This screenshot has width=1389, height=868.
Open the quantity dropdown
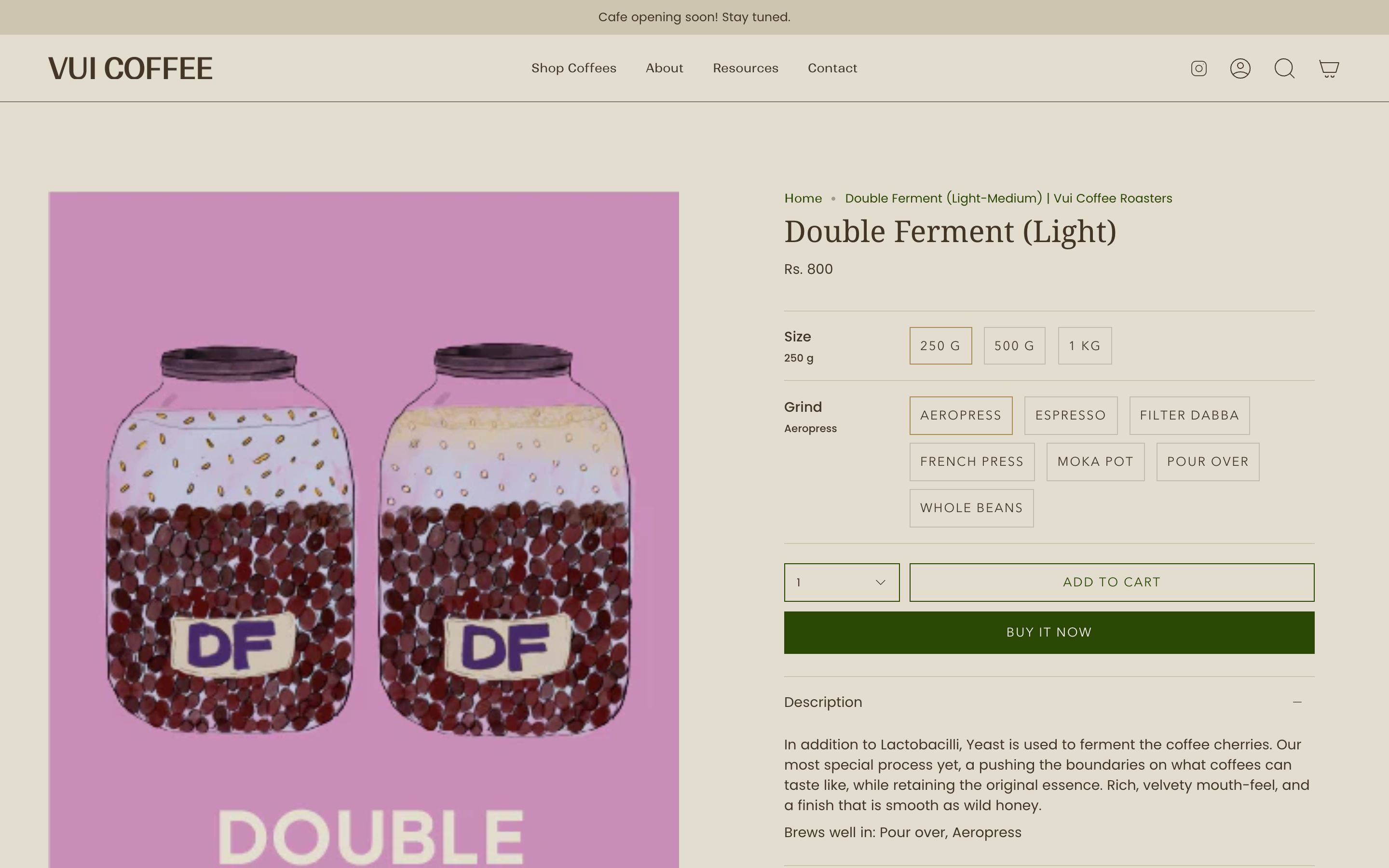click(841, 582)
